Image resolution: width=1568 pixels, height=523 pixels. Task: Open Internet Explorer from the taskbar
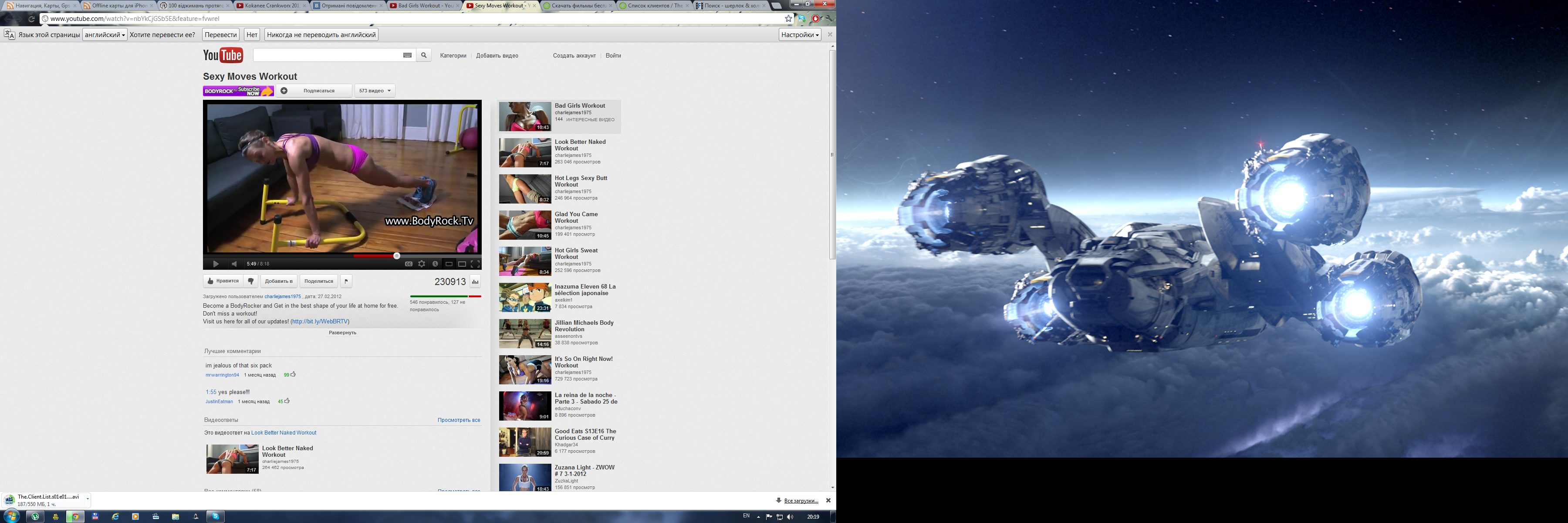115,516
